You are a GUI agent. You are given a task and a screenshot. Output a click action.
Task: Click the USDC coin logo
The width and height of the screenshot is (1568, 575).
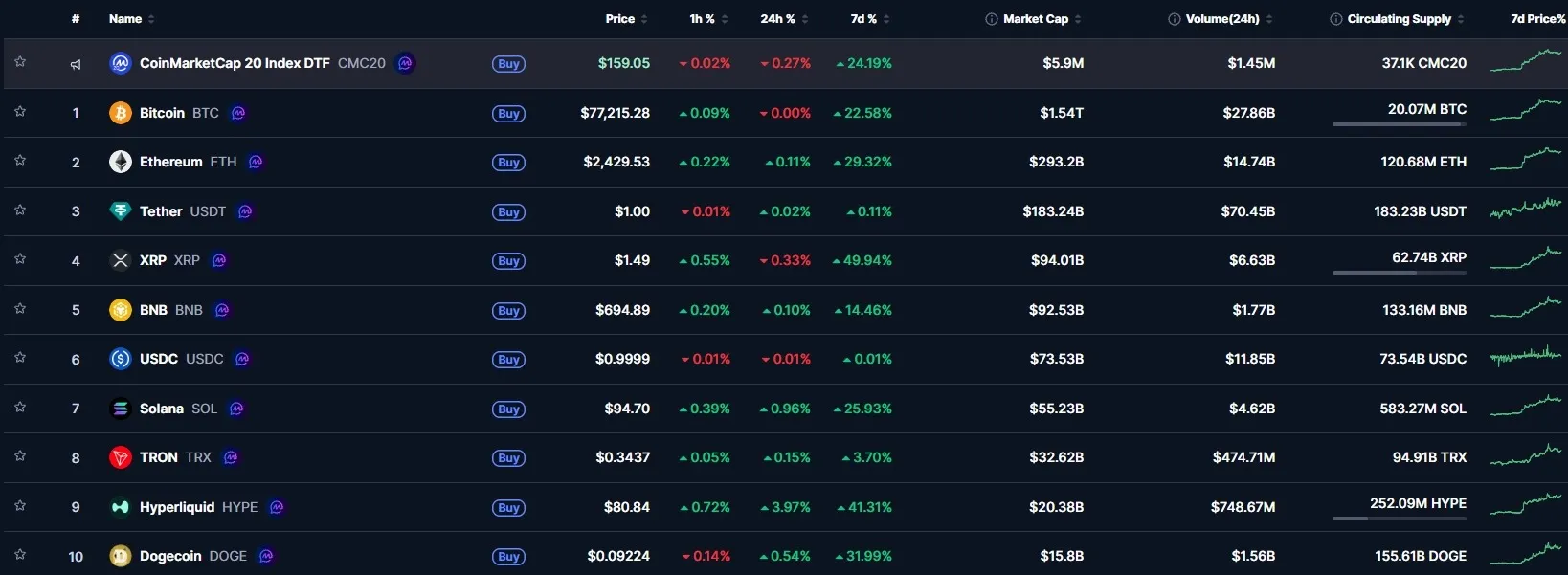pos(120,359)
